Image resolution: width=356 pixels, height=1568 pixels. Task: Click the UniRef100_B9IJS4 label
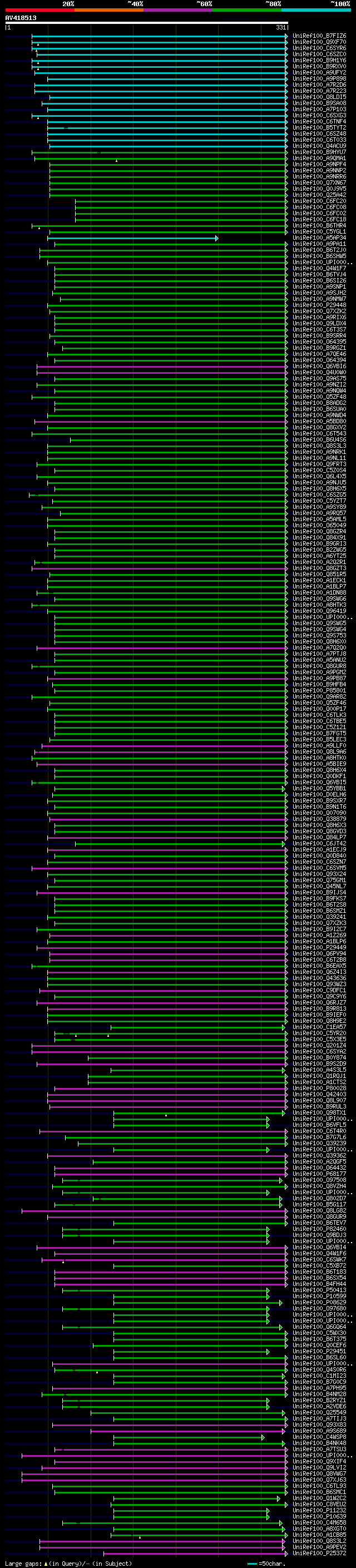(x=319, y=892)
